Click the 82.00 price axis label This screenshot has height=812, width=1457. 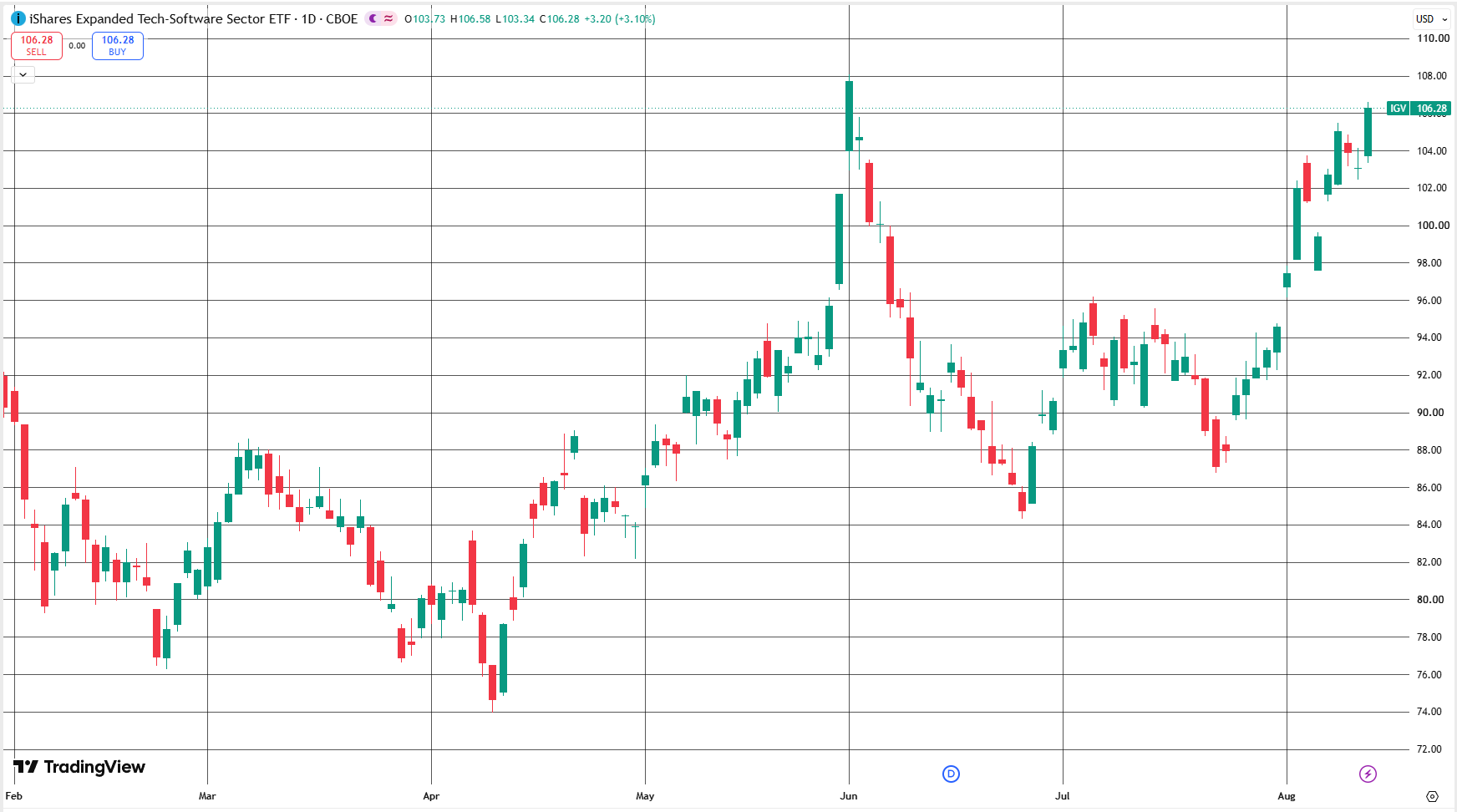click(1429, 562)
